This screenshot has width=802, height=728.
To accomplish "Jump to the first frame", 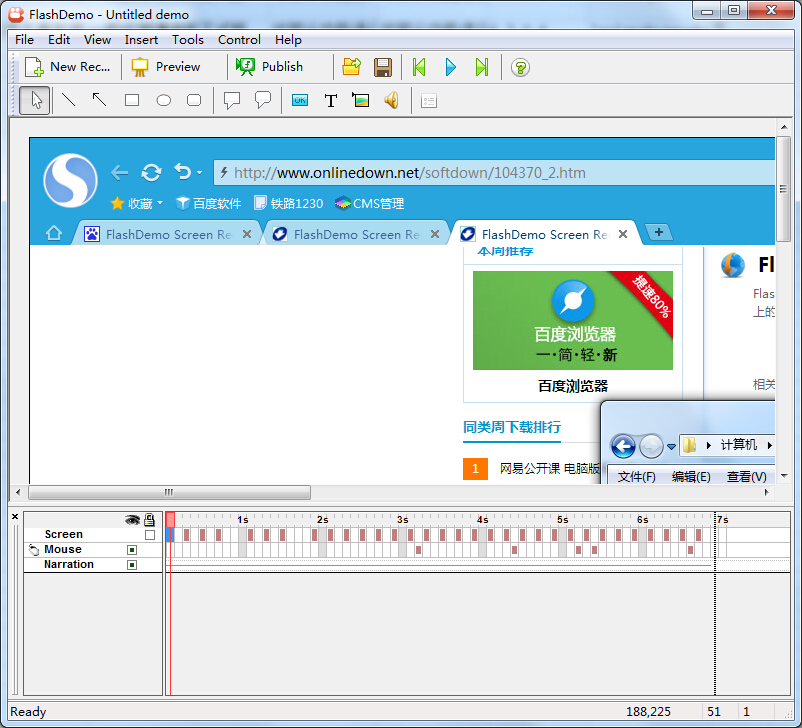I will pos(420,67).
